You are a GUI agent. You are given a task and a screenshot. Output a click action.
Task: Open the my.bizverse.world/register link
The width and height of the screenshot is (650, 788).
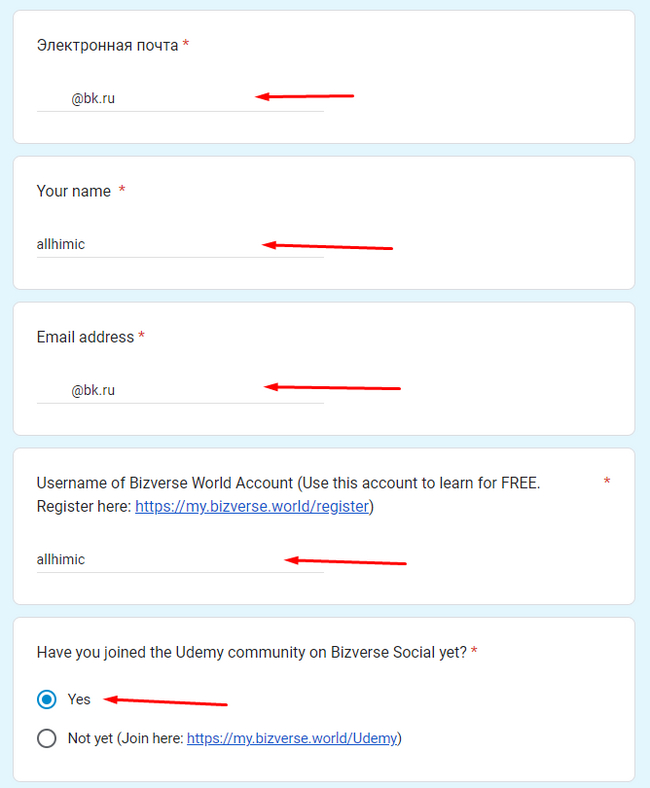point(252,507)
